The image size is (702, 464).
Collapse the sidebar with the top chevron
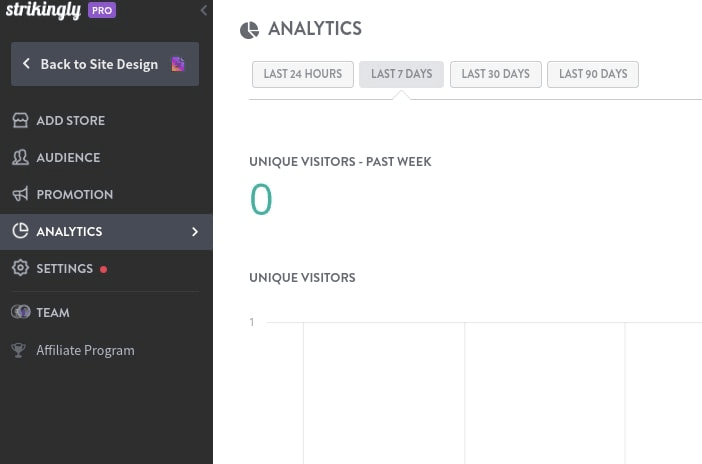coord(204,10)
